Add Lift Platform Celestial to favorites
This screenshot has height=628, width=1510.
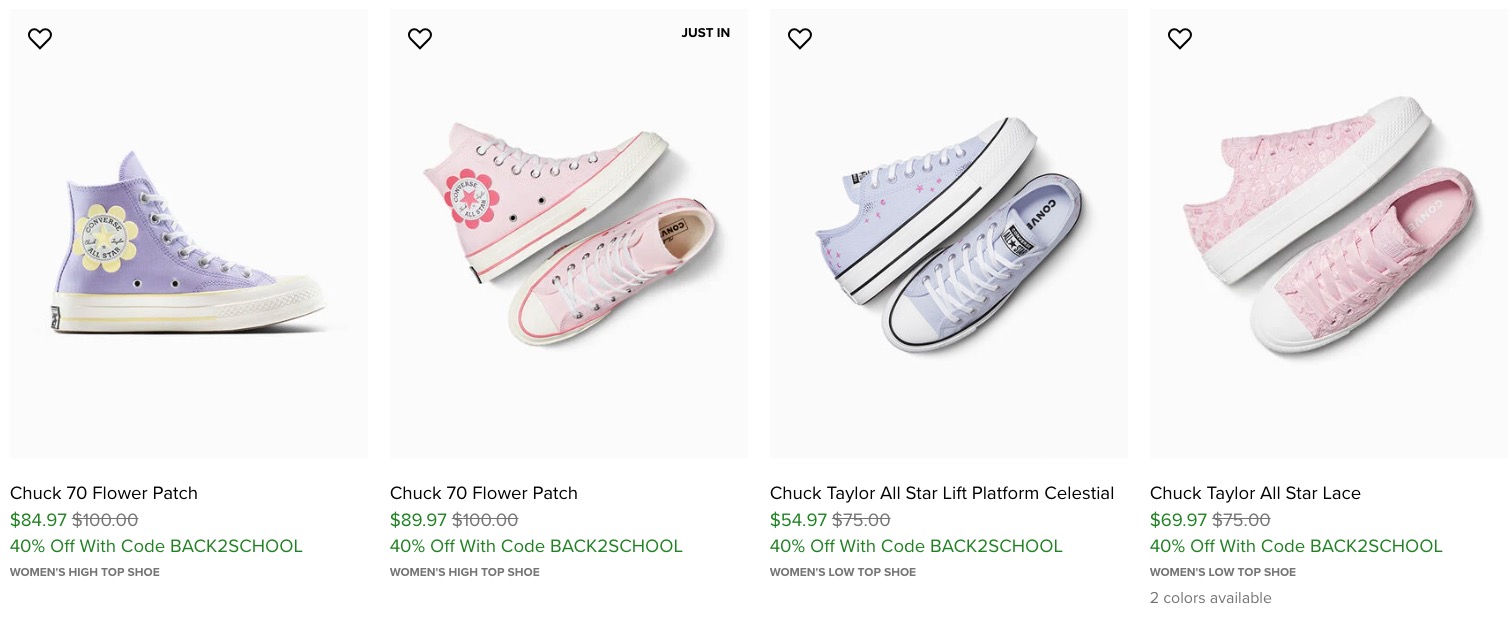[x=800, y=39]
